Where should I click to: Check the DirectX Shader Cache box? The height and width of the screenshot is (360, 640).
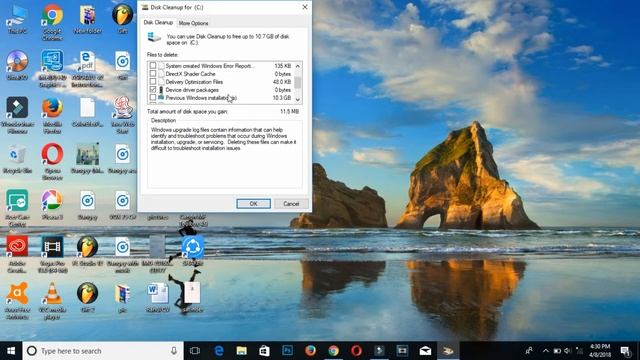pyautogui.click(x=153, y=73)
